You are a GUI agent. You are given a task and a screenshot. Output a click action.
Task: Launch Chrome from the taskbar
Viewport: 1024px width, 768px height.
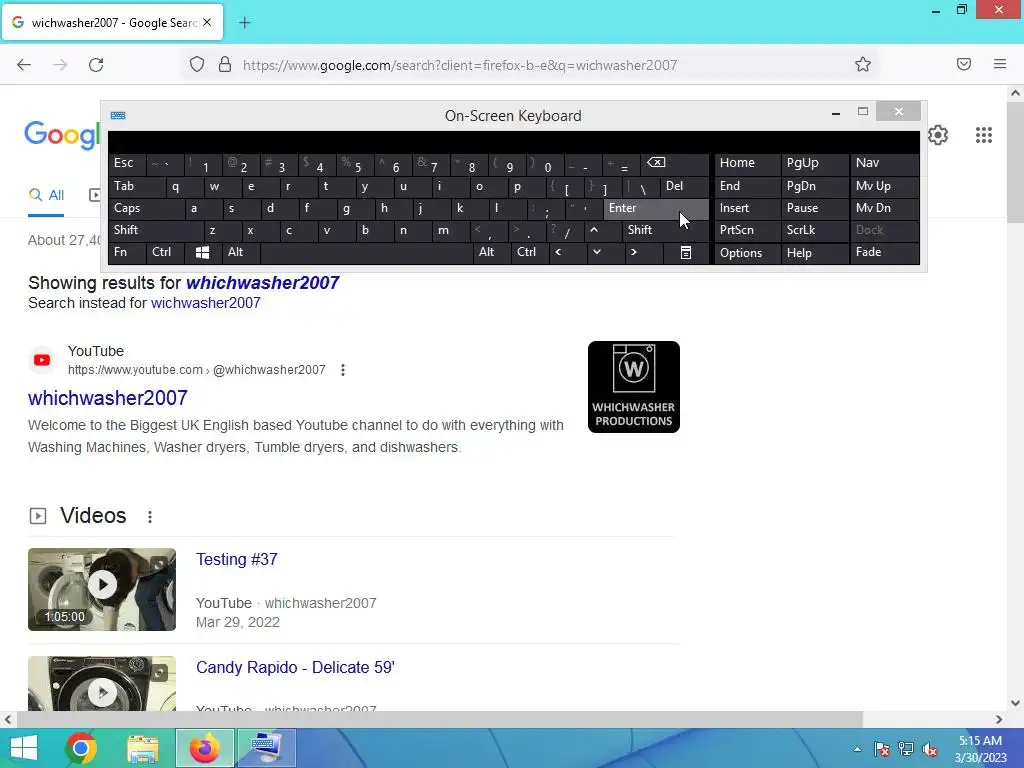click(81, 748)
